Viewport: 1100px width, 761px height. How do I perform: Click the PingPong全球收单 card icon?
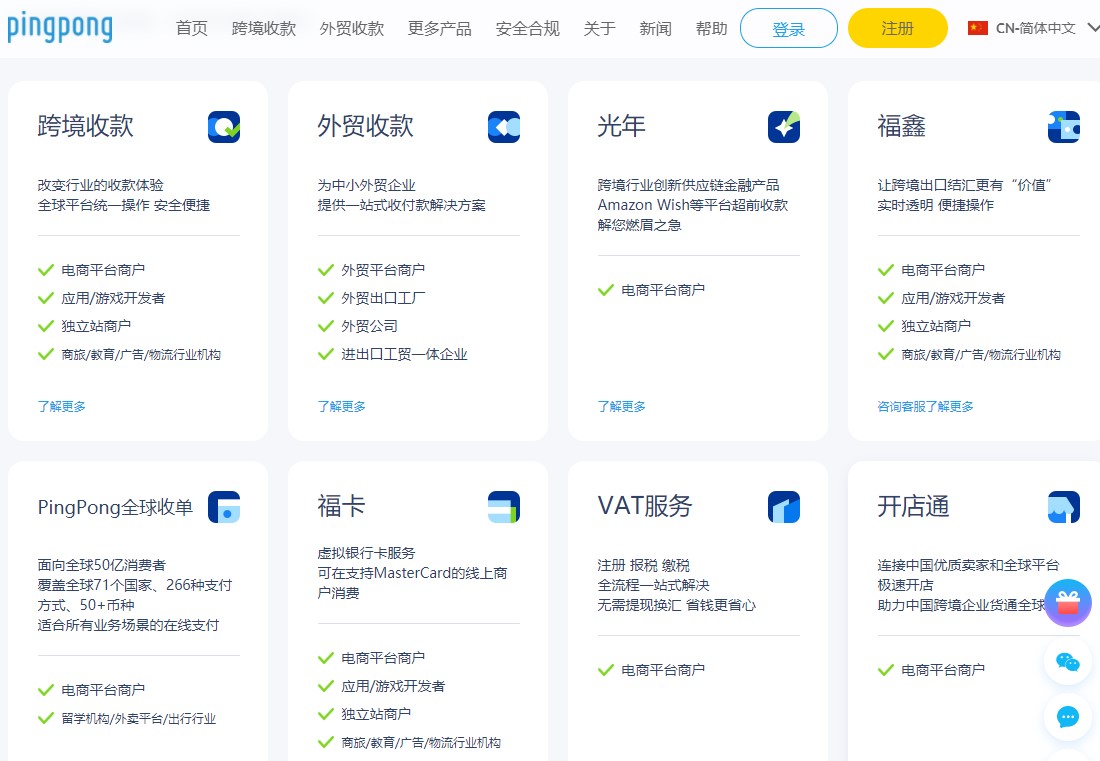coord(224,507)
